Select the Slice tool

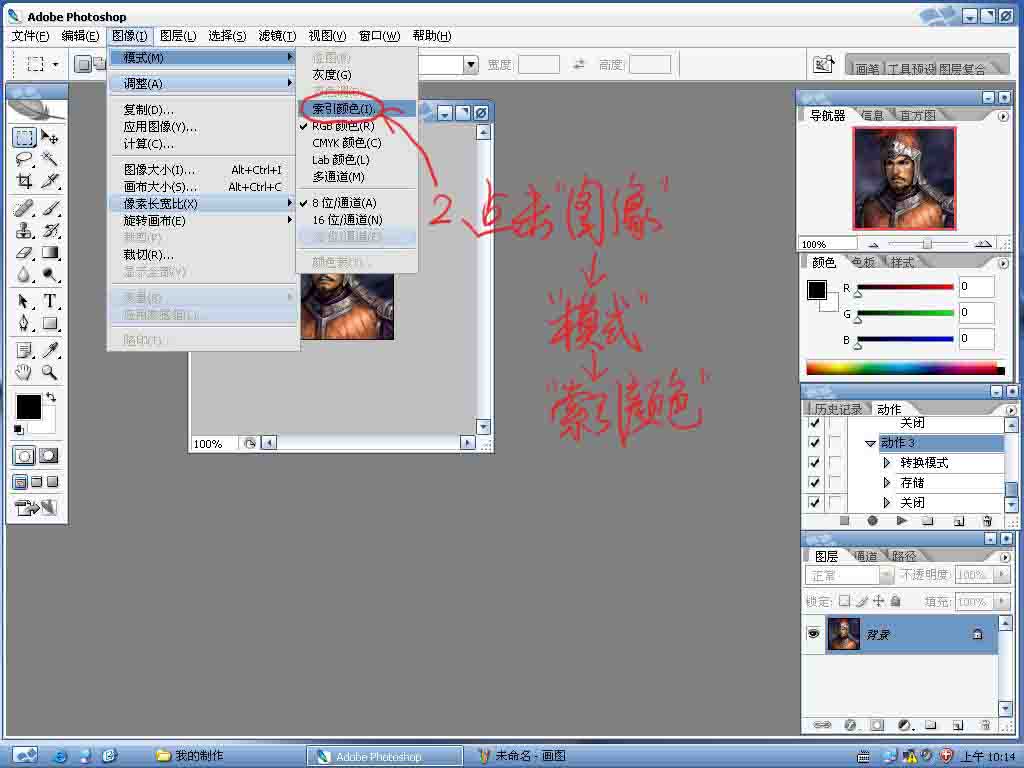(50, 181)
